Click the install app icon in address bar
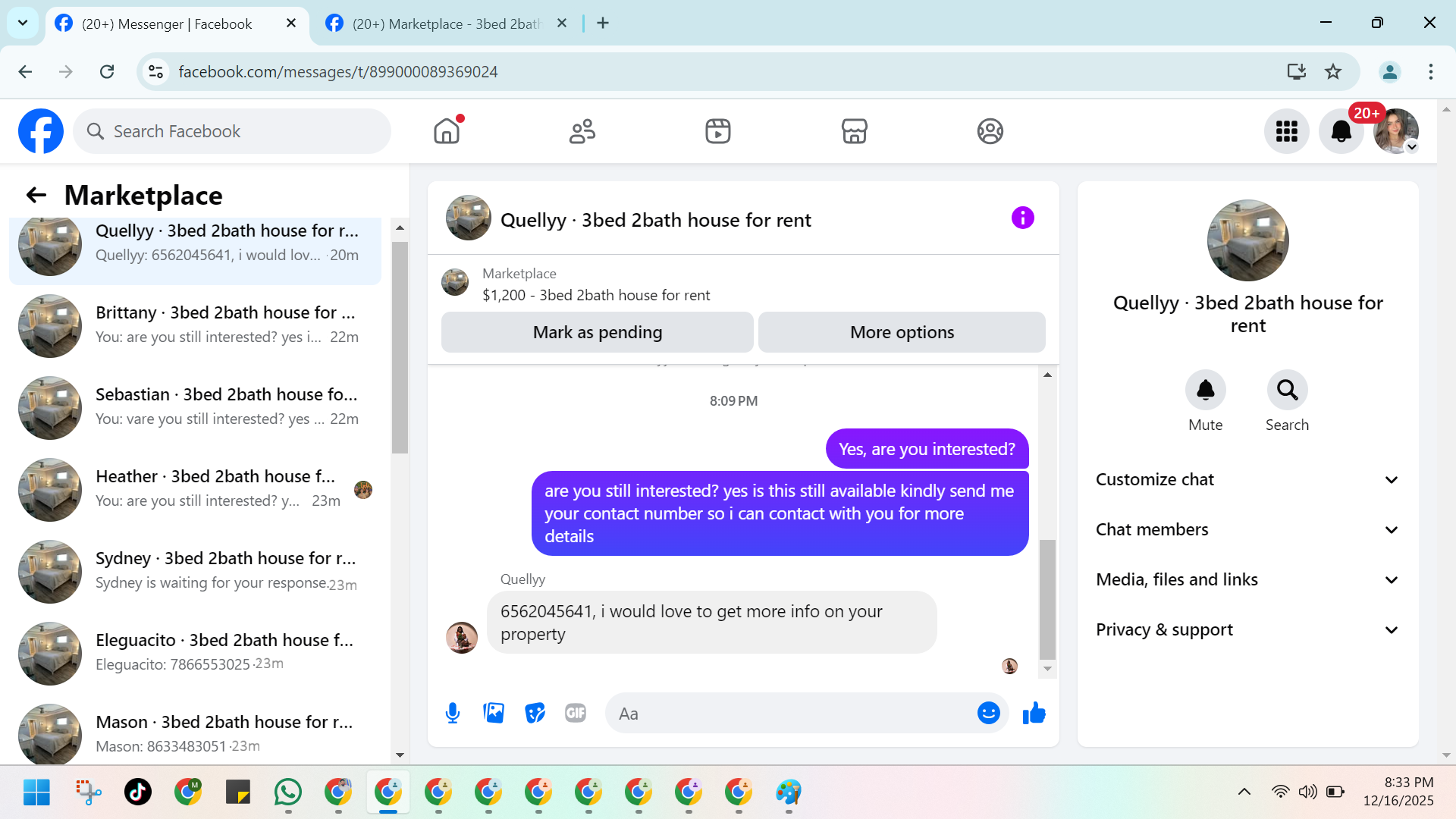1456x819 pixels. pyautogui.click(x=1297, y=72)
